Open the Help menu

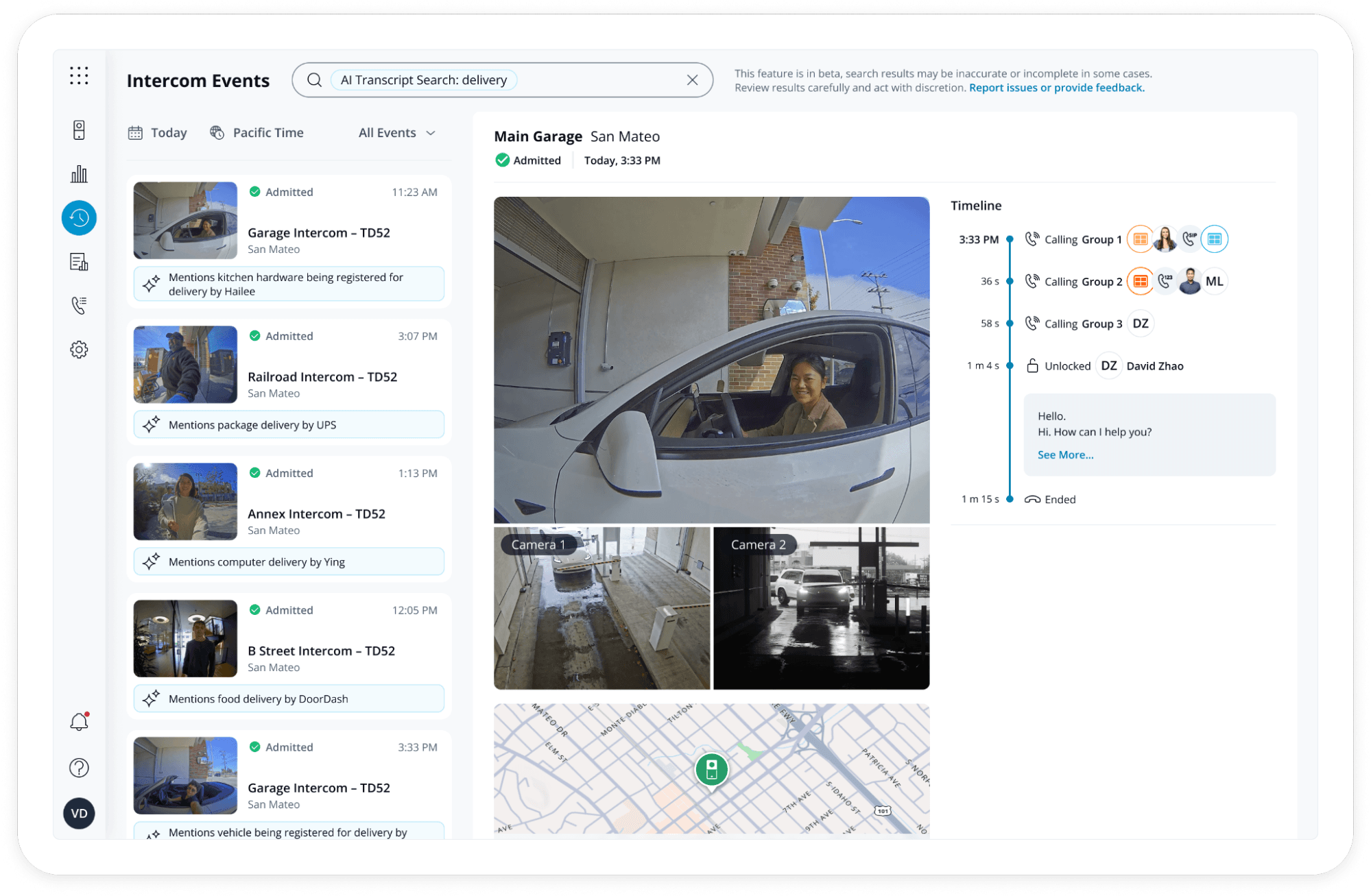tap(79, 768)
